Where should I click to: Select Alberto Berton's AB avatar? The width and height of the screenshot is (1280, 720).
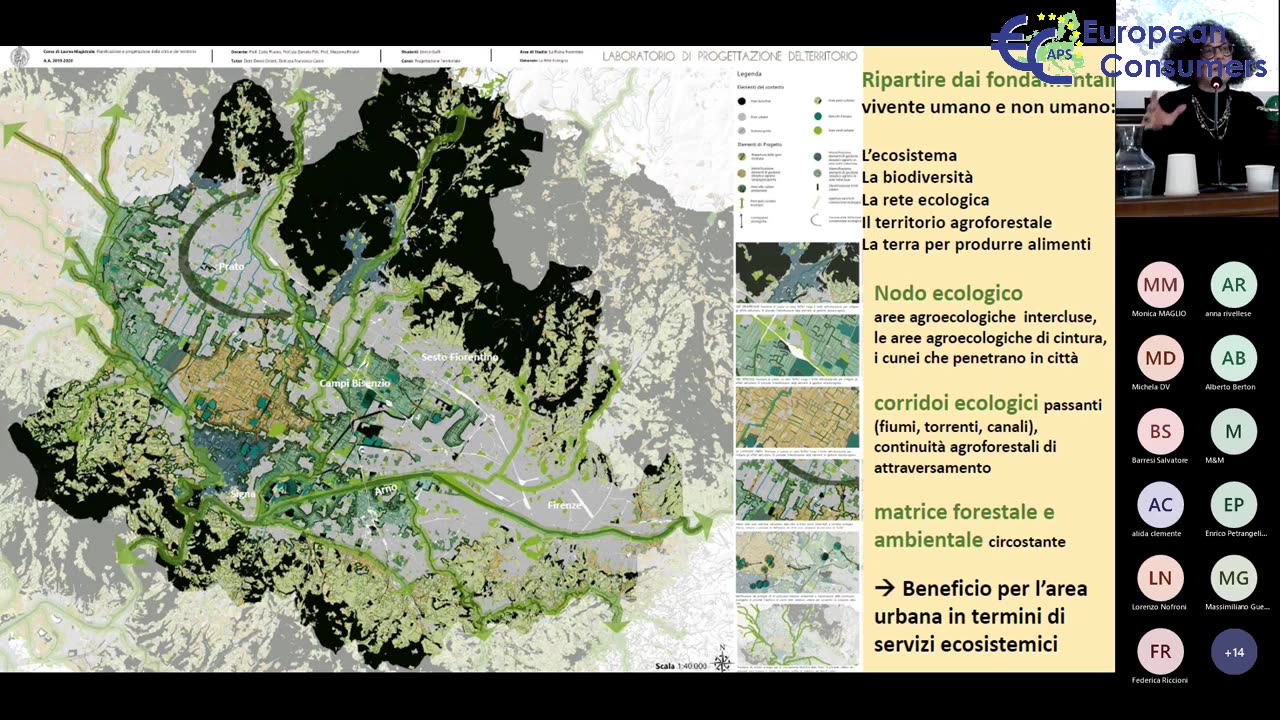[1234, 358]
